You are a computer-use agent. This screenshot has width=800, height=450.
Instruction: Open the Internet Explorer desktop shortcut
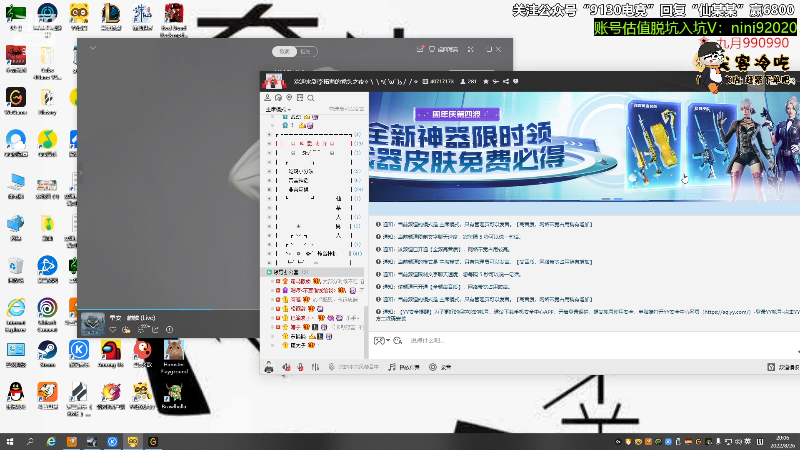click(16, 315)
